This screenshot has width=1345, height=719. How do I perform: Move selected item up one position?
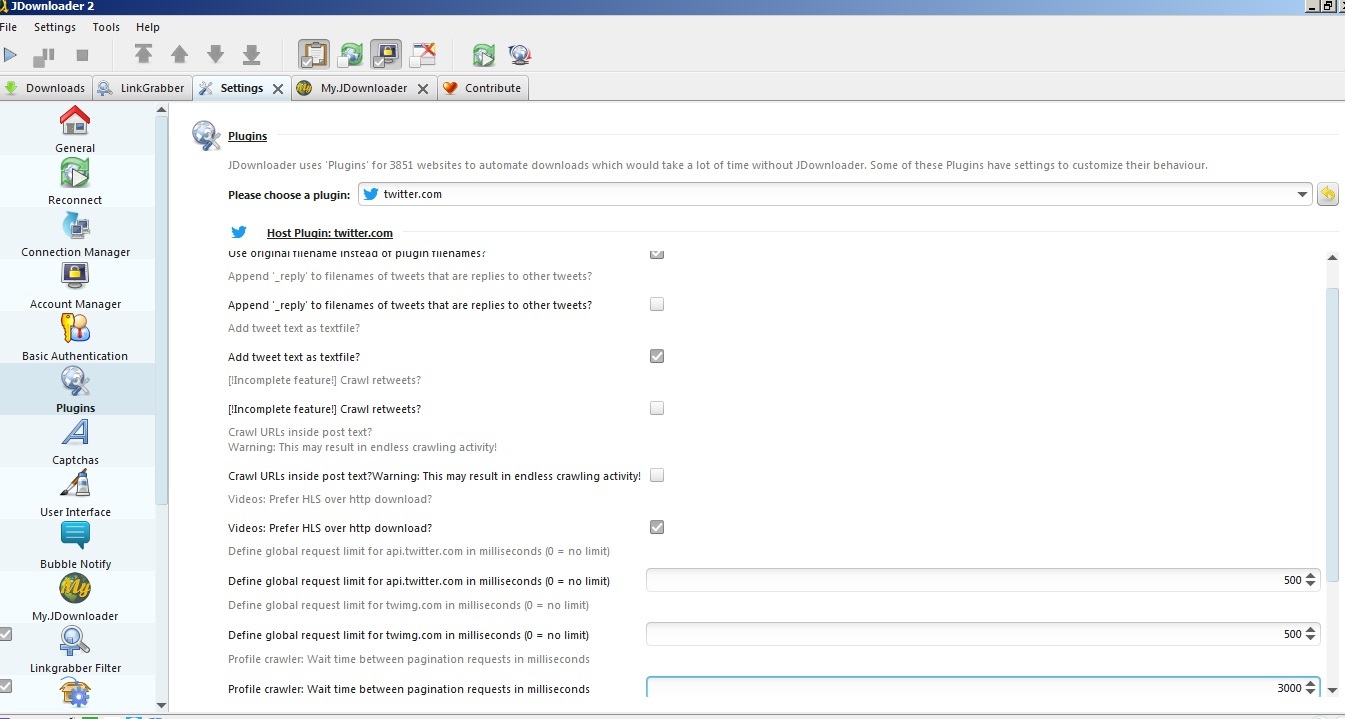tap(180, 55)
